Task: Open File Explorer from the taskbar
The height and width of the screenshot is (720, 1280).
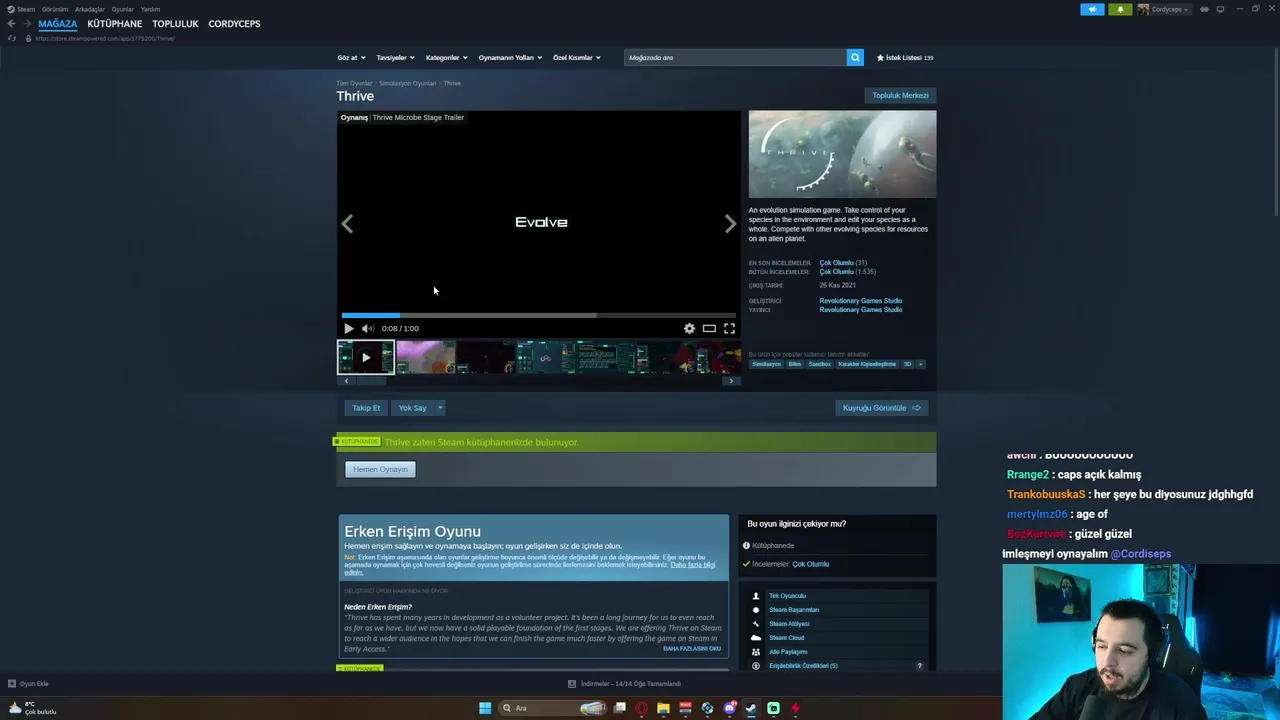Action: (663, 708)
